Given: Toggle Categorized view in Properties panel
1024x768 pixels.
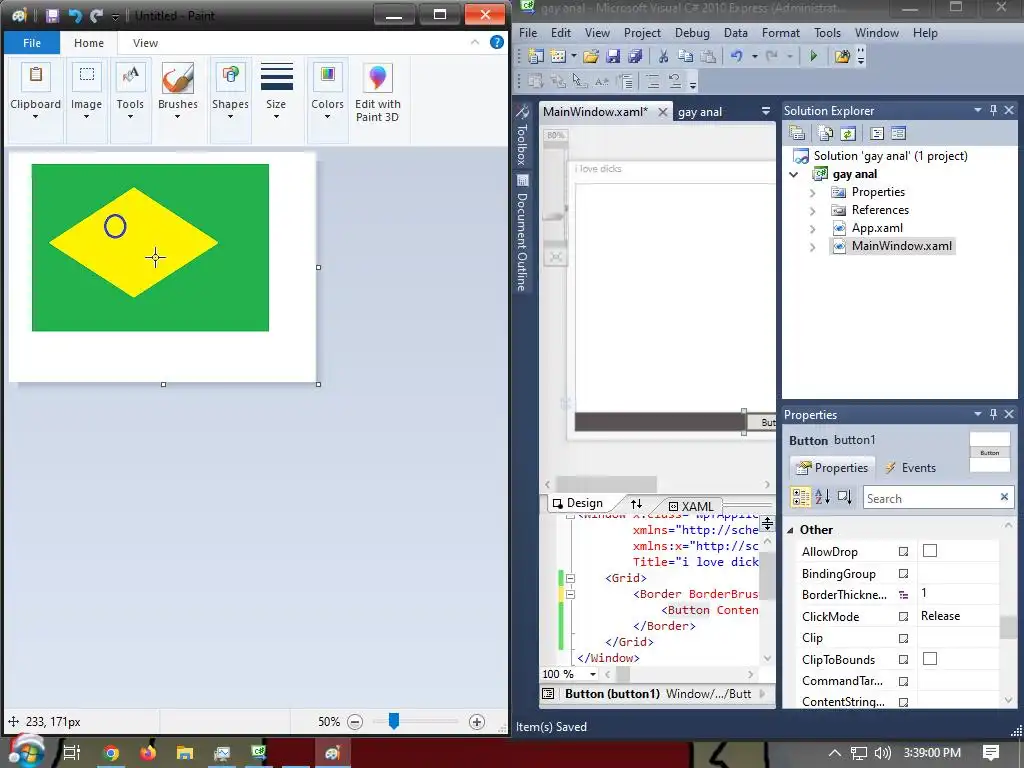Looking at the screenshot, I should pyautogui.click(x=801, y=497).
